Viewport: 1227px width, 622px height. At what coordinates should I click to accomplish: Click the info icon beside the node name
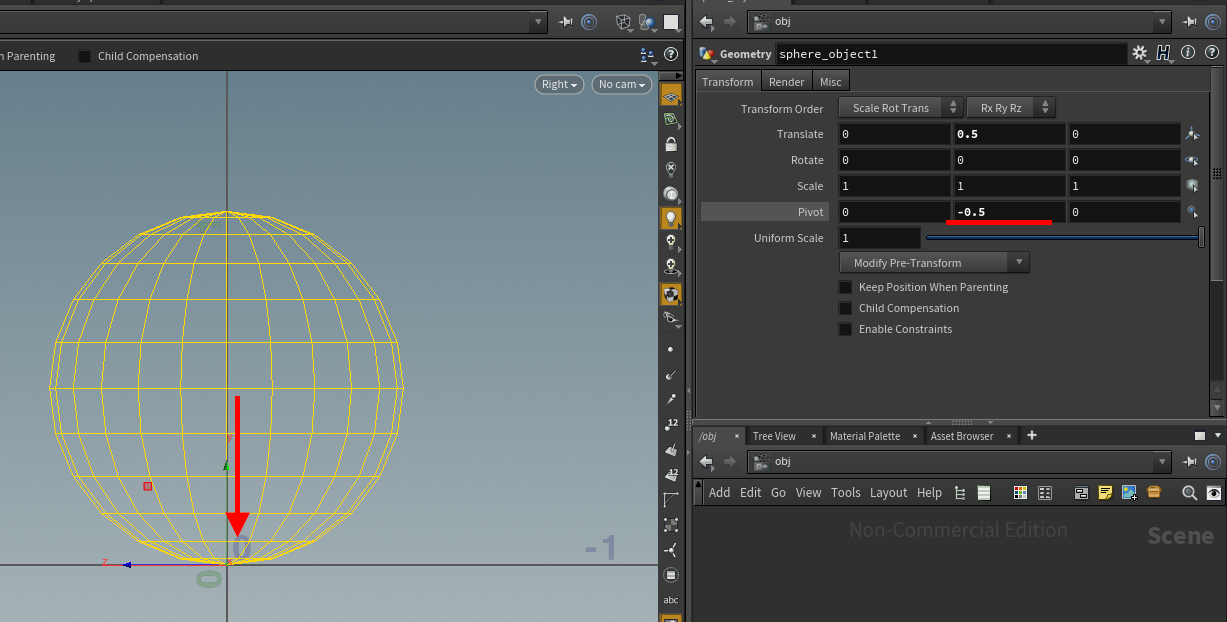[x=1187, y=54]
